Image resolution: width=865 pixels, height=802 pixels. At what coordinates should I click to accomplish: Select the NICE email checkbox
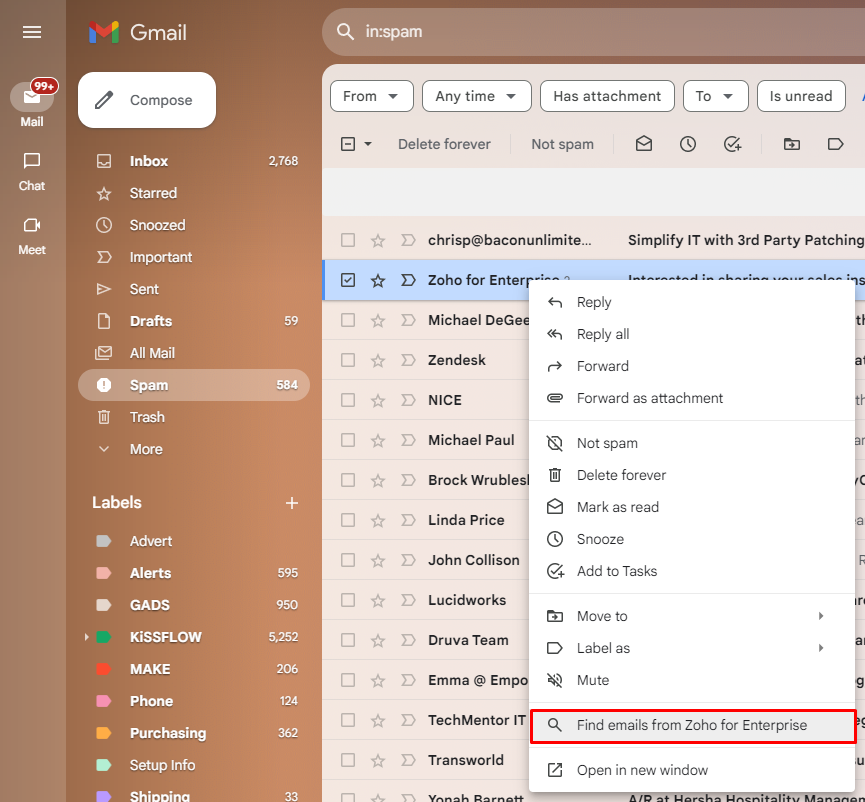point(348,400)
